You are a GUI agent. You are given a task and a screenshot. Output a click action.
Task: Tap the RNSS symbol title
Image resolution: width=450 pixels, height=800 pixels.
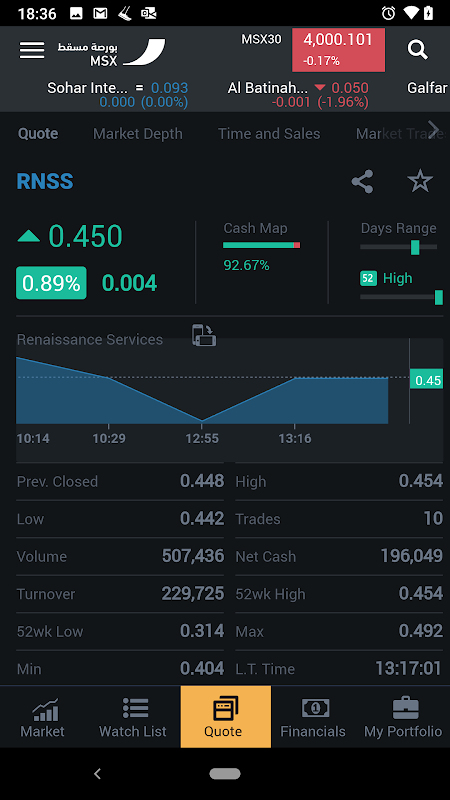[x=45, y=182]
